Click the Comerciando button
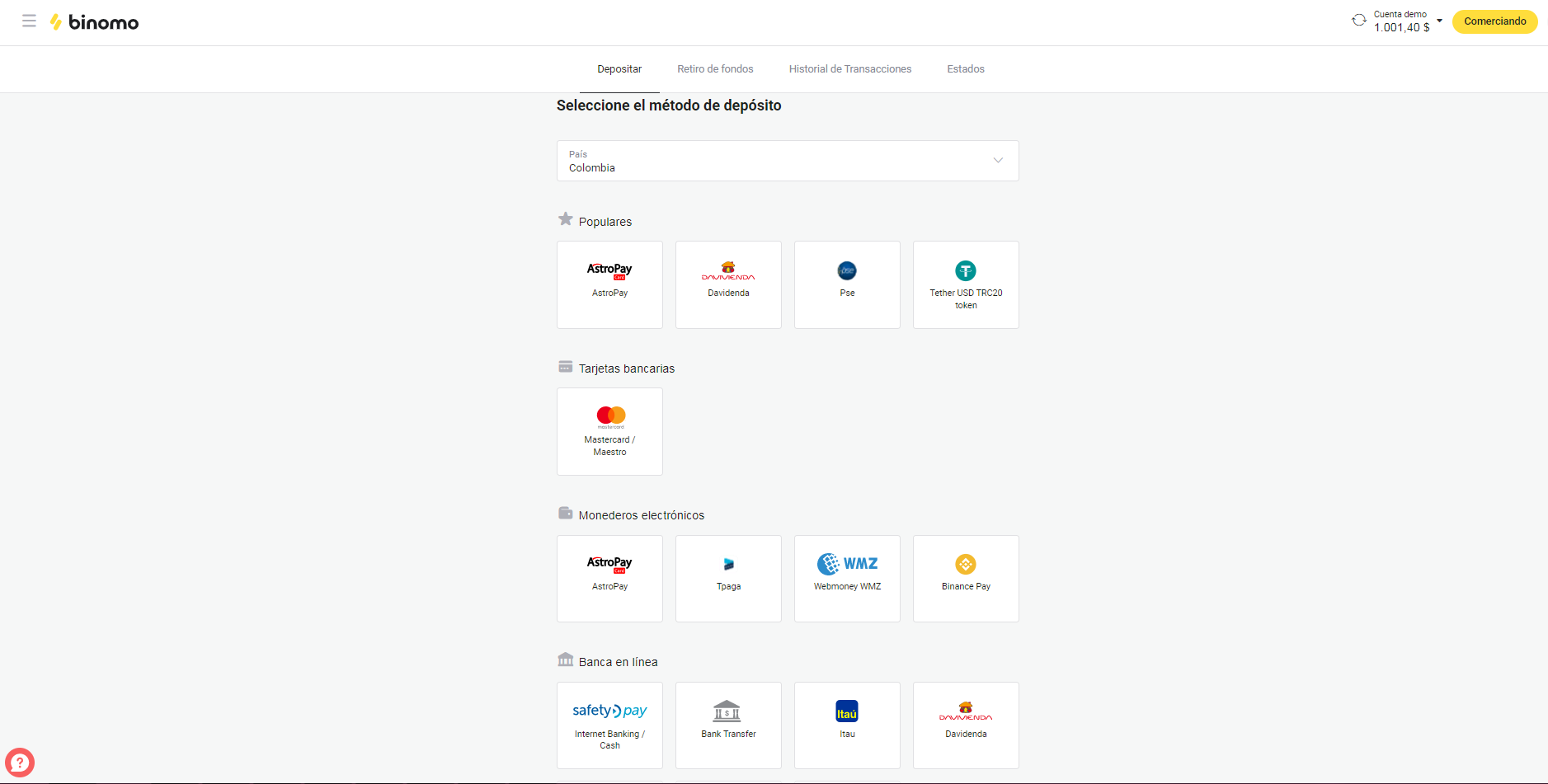The image size is (1548, 784). click(1494, 21)
